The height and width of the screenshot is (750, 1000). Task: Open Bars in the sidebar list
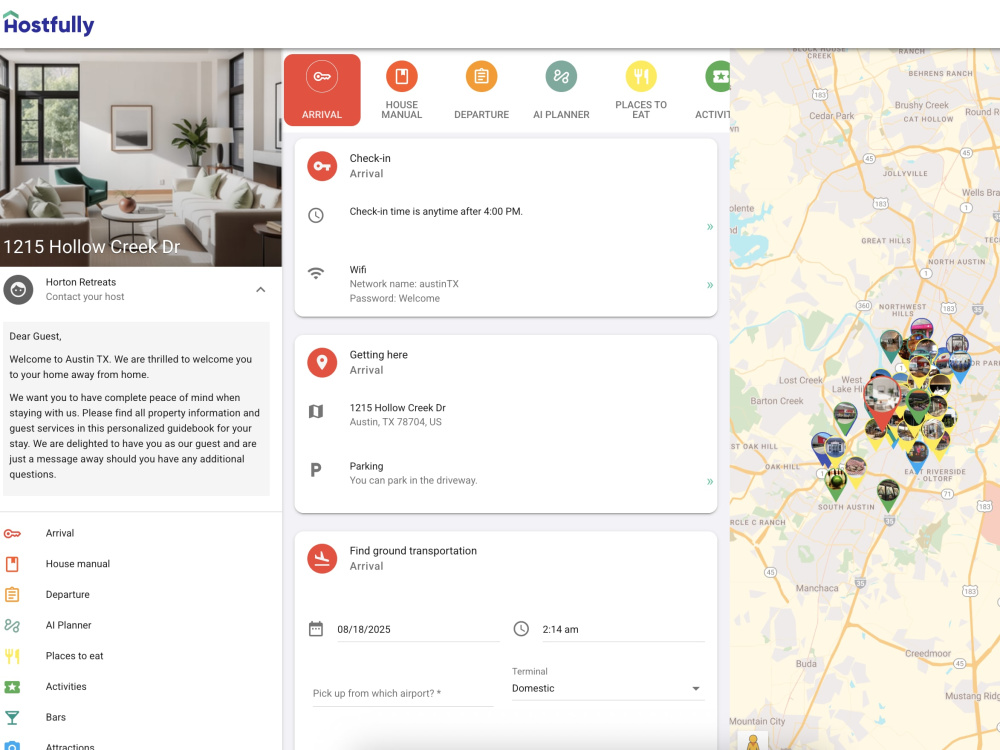coord(56,717)
